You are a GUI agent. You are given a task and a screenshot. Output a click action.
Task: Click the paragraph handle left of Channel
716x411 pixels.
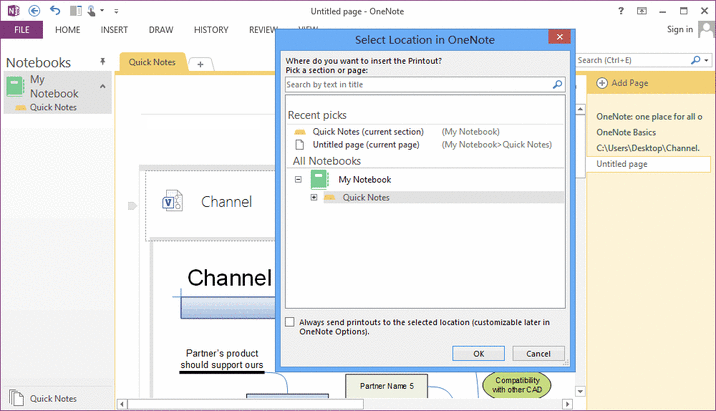click(x=132, y=206)
